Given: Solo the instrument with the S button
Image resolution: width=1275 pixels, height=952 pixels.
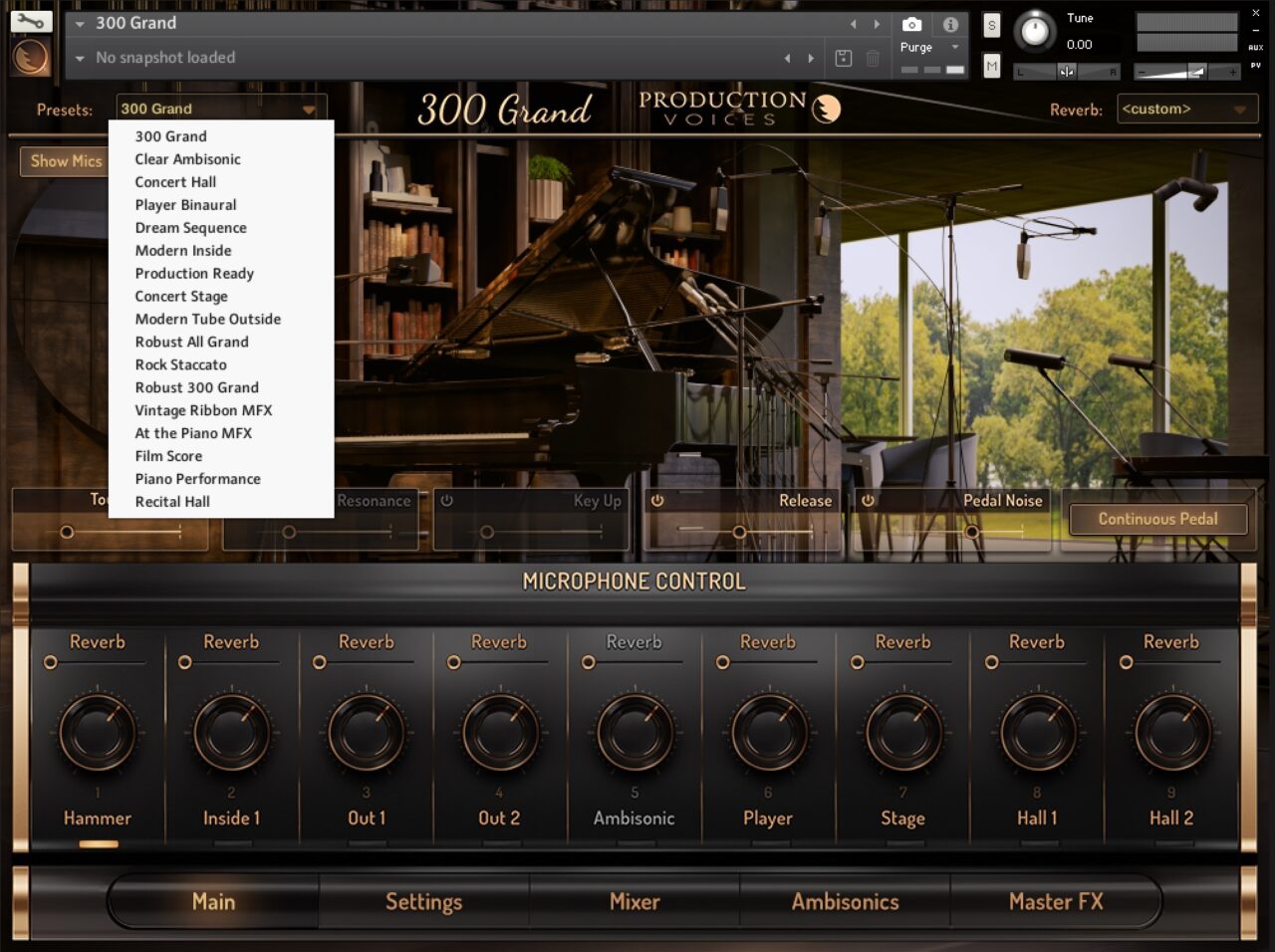Looking at the screenshot, I should coord(991,26).
